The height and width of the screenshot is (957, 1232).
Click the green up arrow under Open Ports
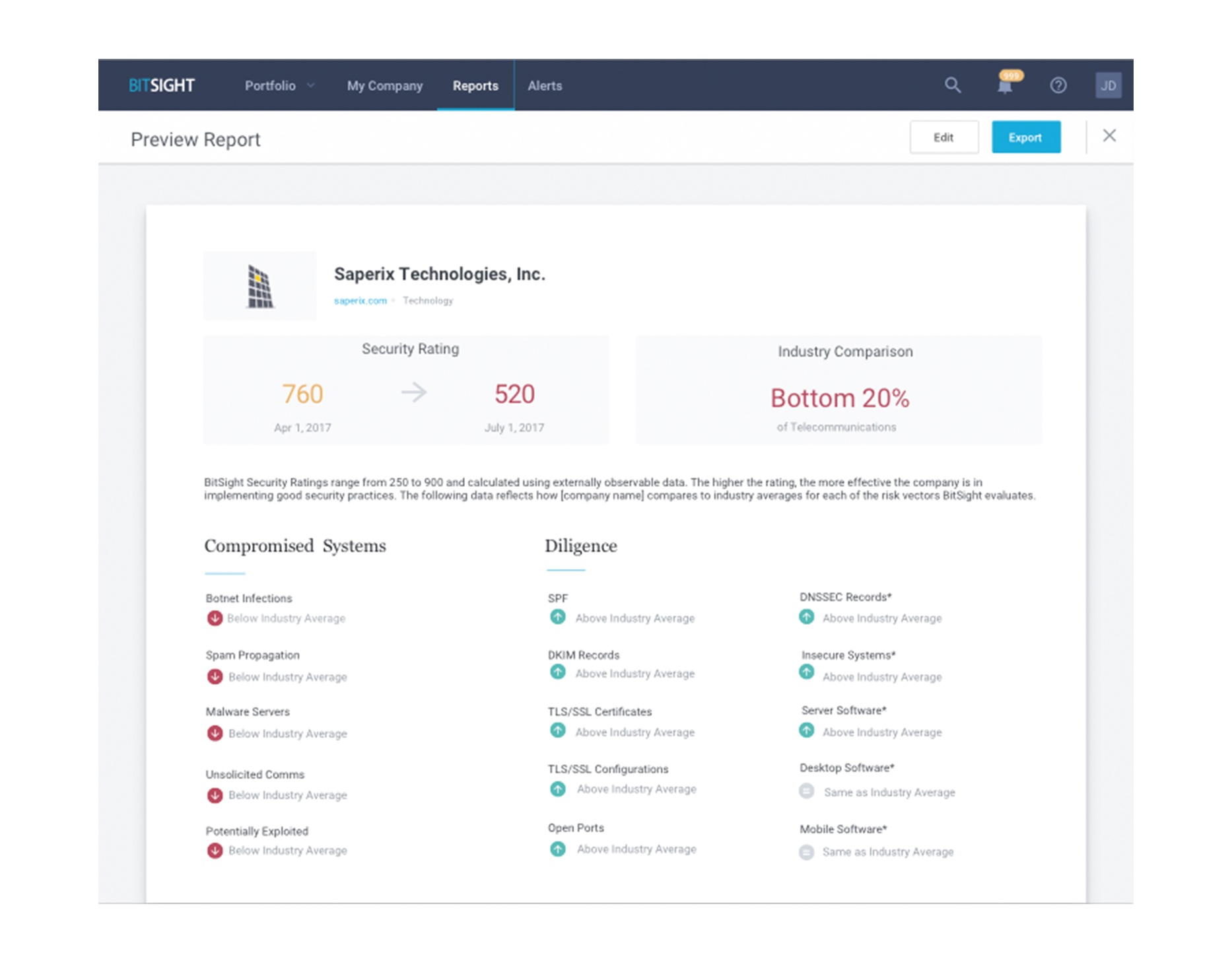click(x=558, y=849)
